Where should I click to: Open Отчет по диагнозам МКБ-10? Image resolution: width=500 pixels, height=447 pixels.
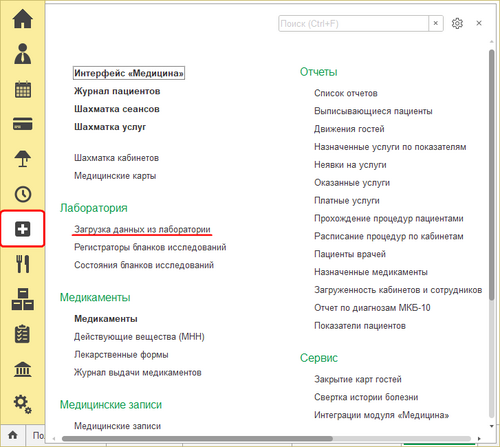tap(372, 308)
